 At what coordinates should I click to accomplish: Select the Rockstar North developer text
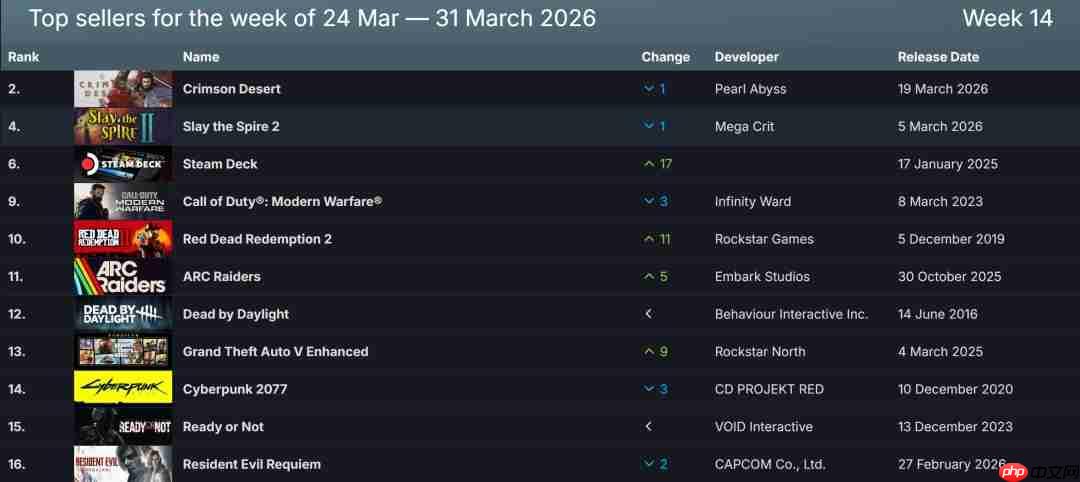(760, 352)
